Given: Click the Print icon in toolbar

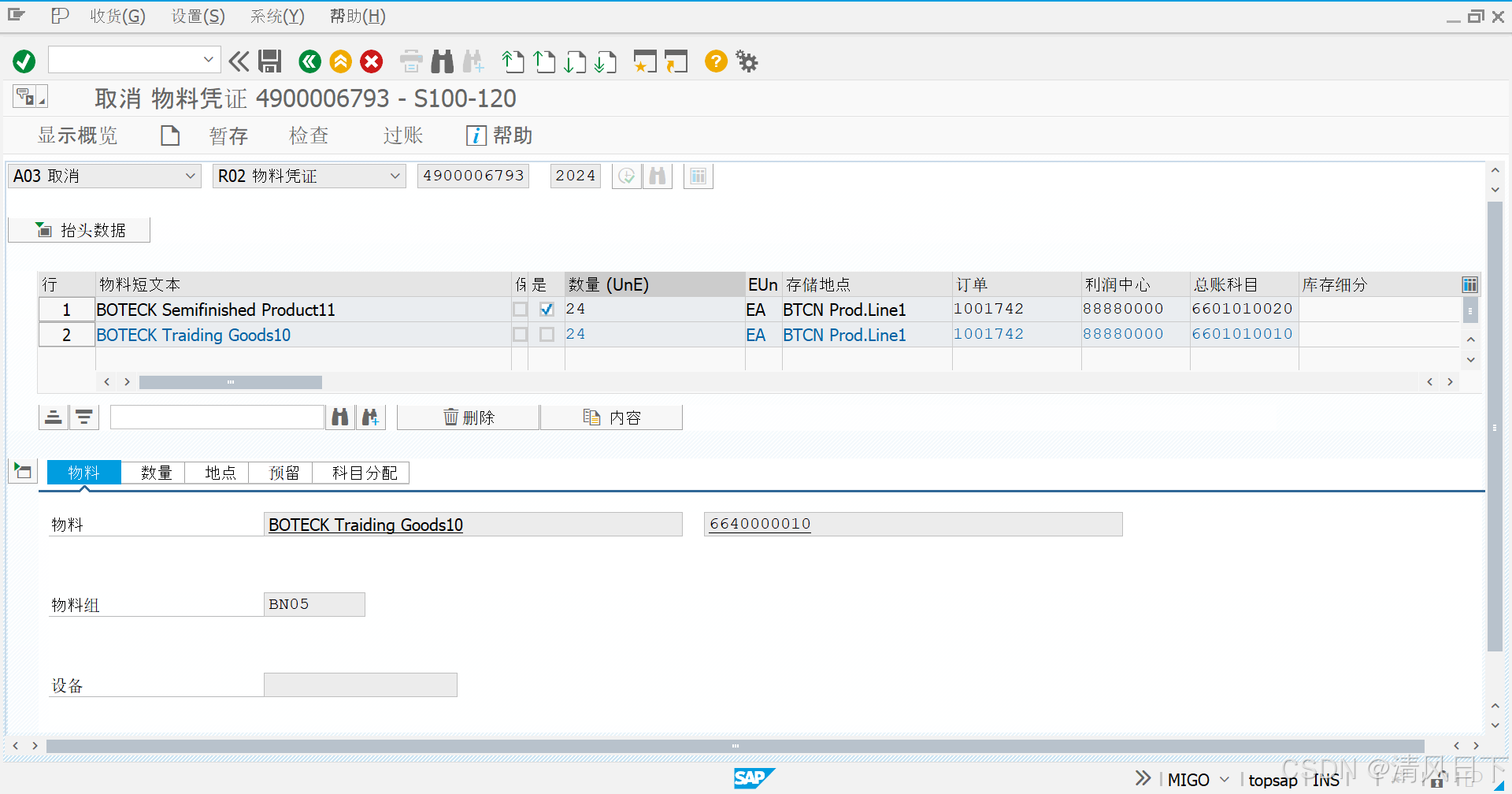Looking at the screenshot, I should point(412,61).
